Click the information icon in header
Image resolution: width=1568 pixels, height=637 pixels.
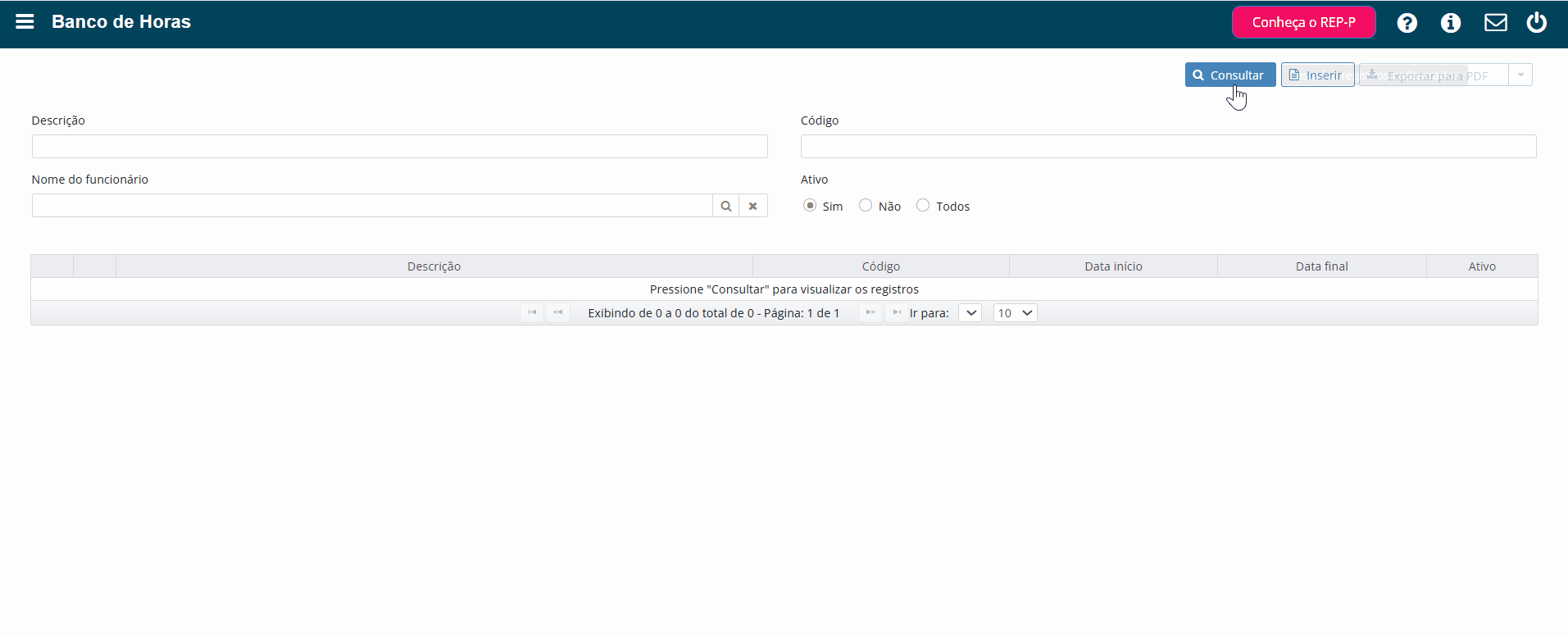point(1451,23)
